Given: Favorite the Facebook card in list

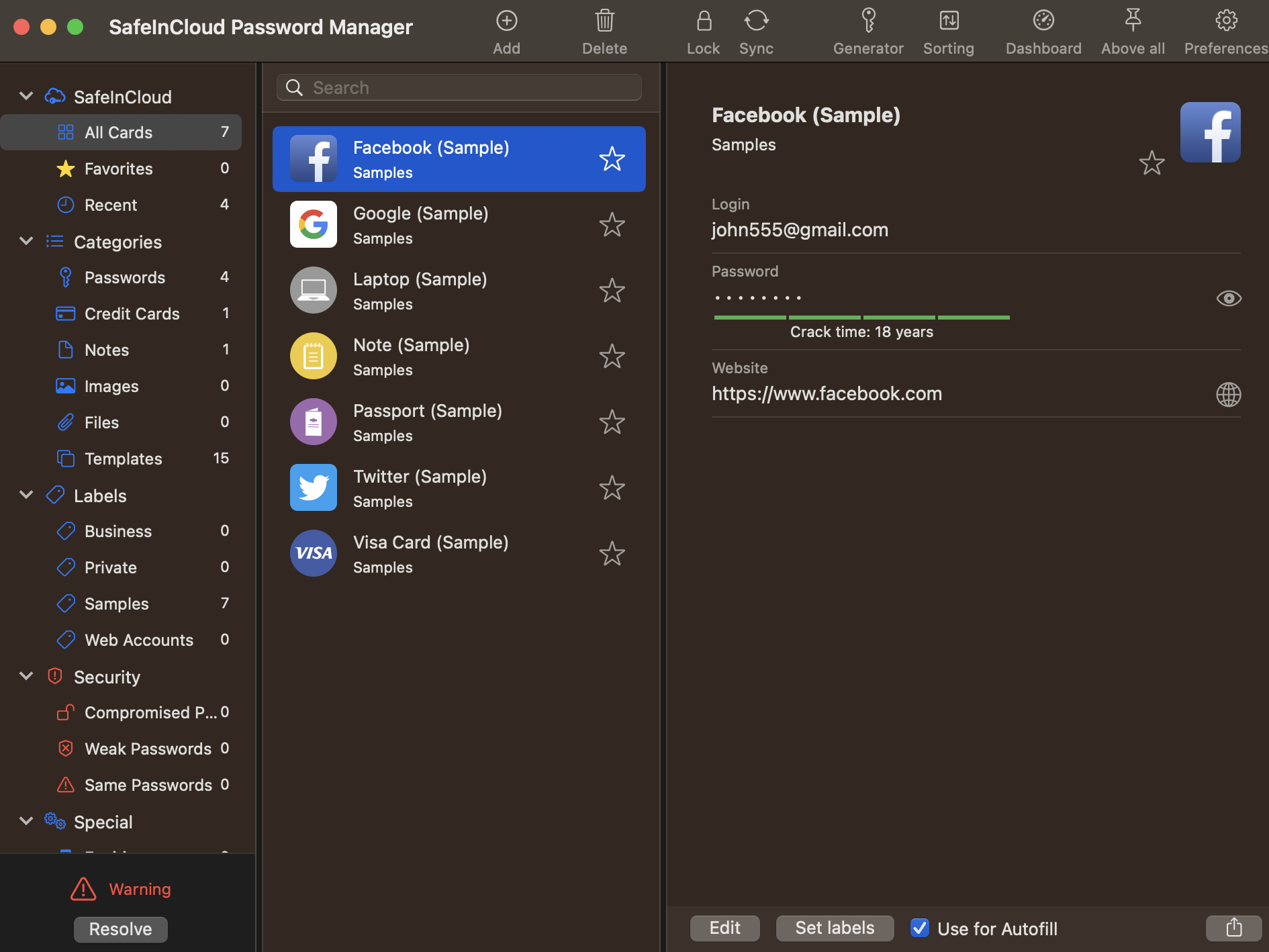Looking at the screenshot, I should tap(612, 159).
